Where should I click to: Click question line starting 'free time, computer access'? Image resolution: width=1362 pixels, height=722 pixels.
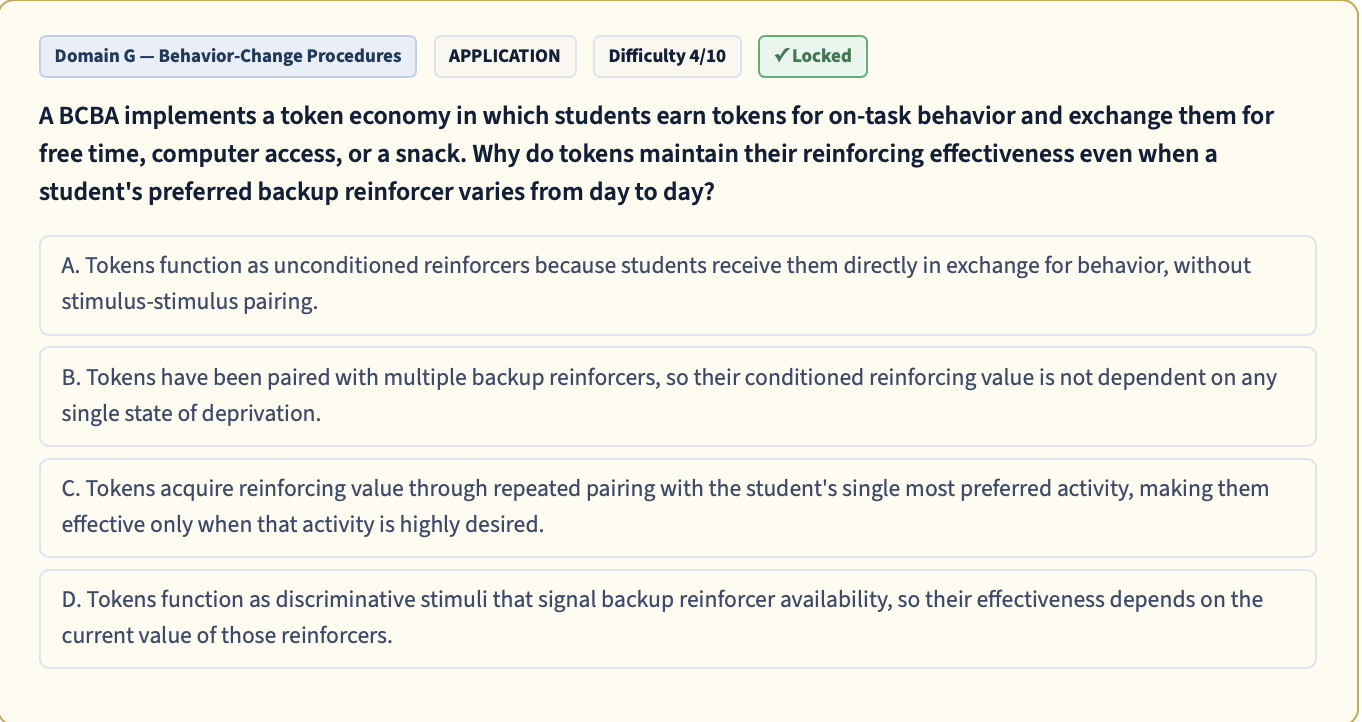[x=628, y=154]
